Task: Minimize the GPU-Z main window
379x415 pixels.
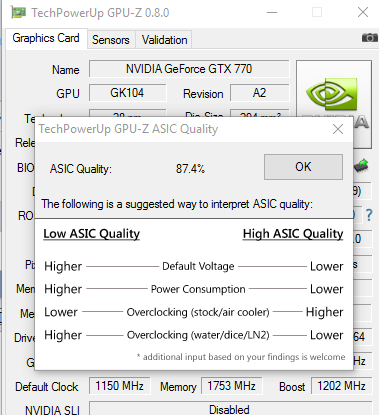Action: coord(272,13)
